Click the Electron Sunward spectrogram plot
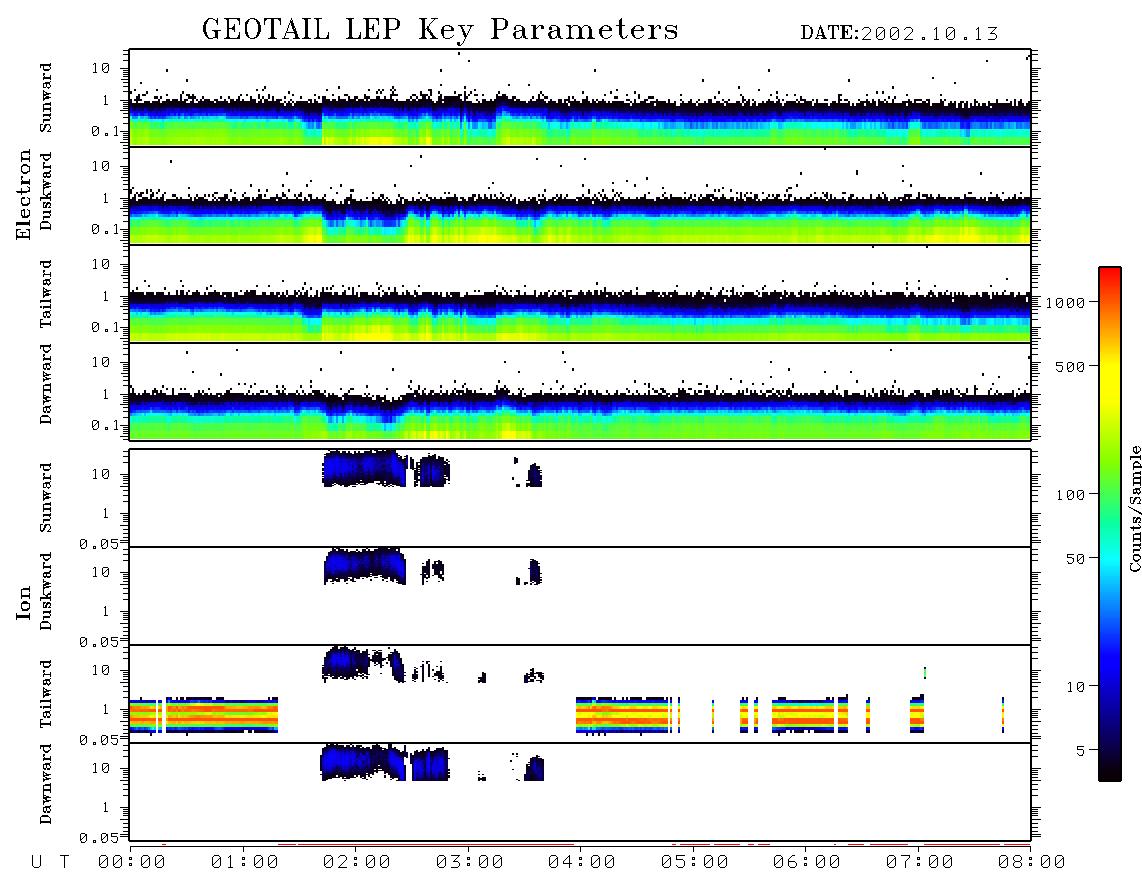The width and height of the screenshot is (1142, 880). (x=580, y=97)
